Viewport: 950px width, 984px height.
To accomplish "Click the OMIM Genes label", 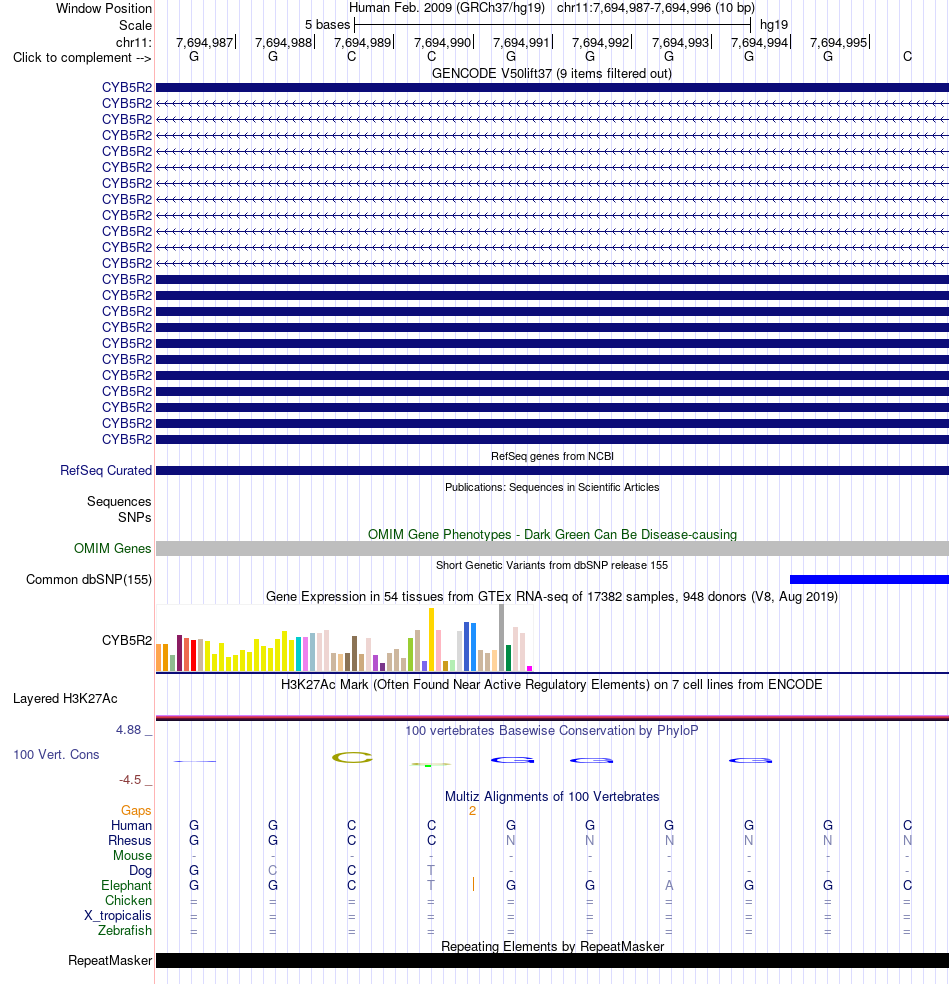I will (x=113, y=548).
